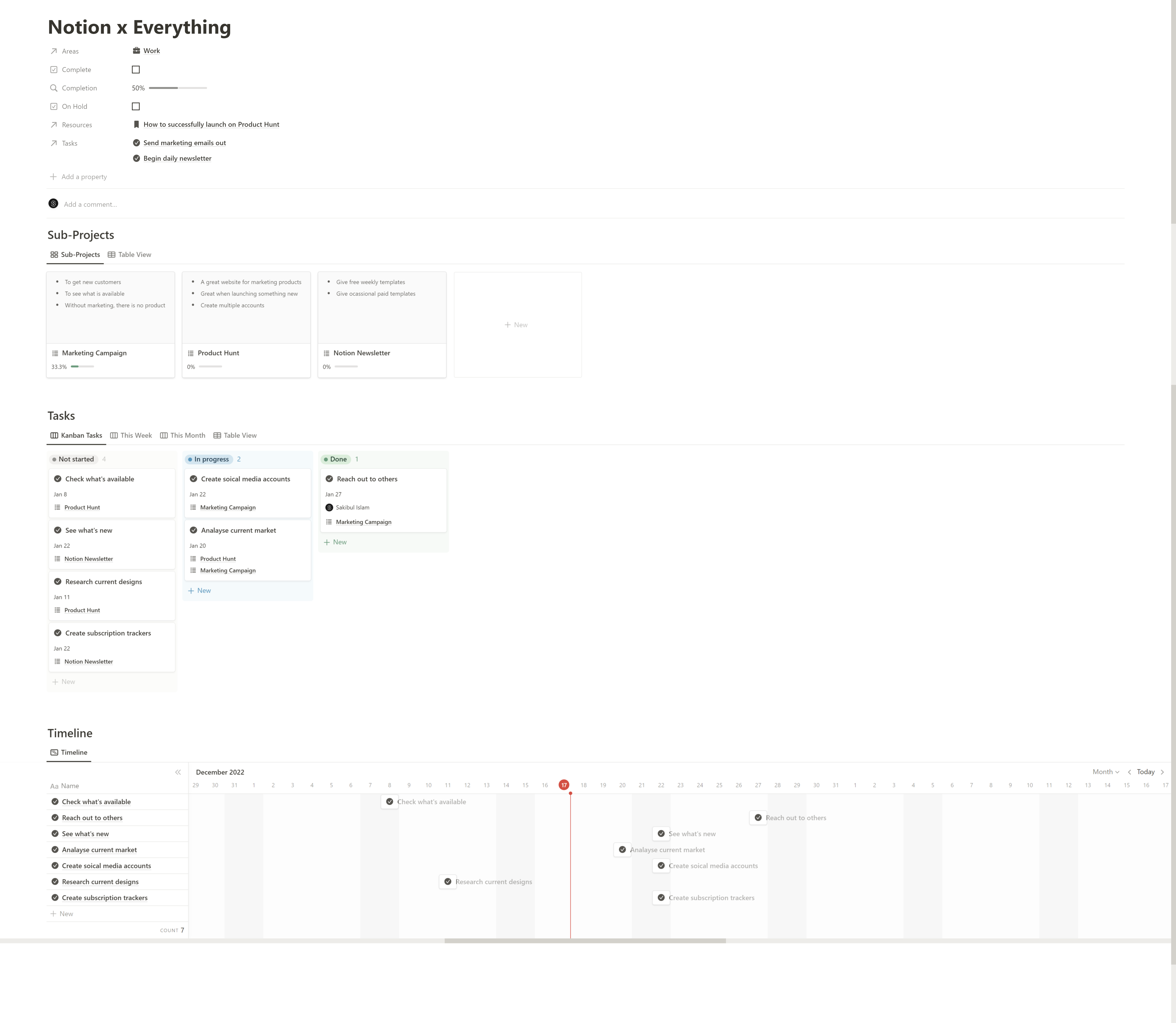Viewport: 1176px width, 1023px height.
Task: Click check icon in Create subscription trackers timeline row
Action: pyautogui.click(x=661, y=898)
